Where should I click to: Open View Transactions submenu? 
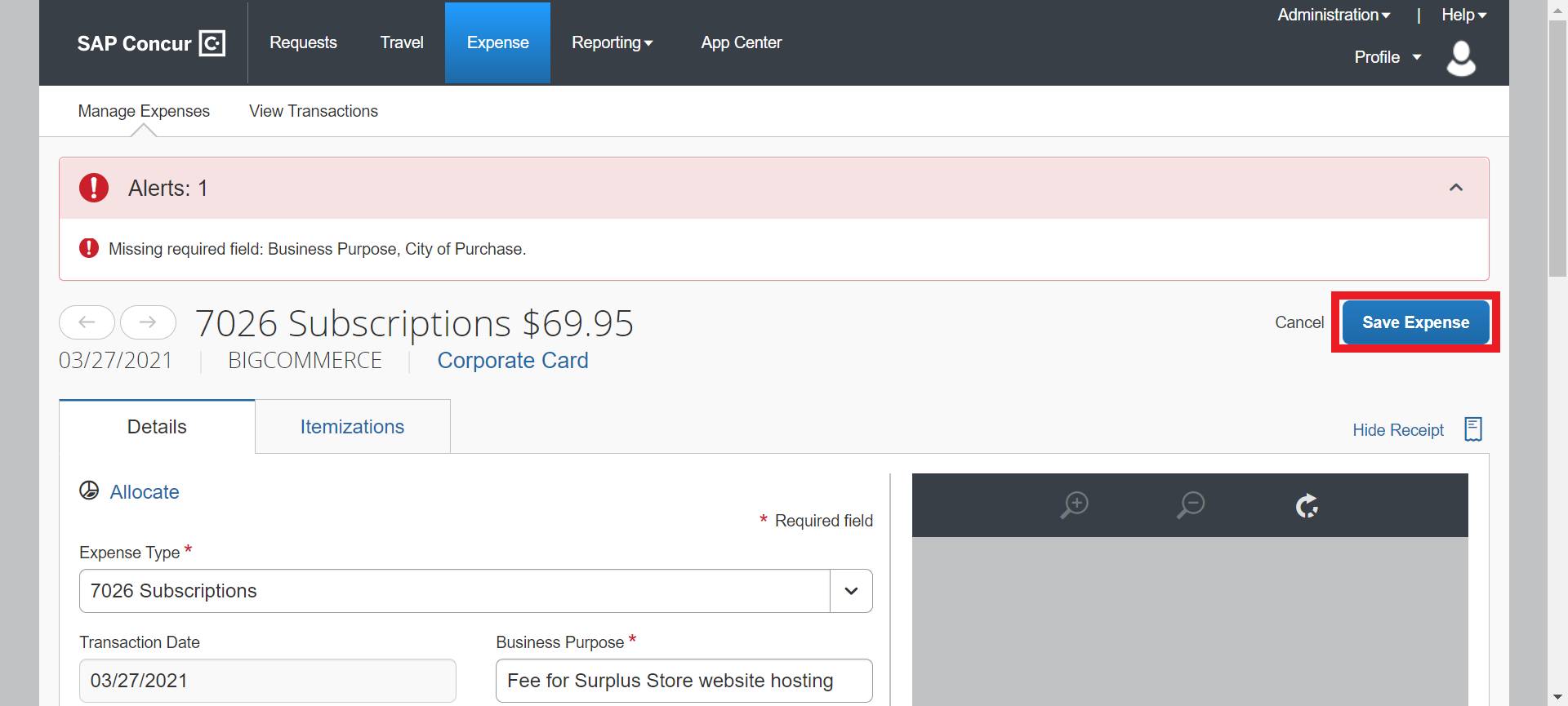pyautogui.click(x=314, y=111)
